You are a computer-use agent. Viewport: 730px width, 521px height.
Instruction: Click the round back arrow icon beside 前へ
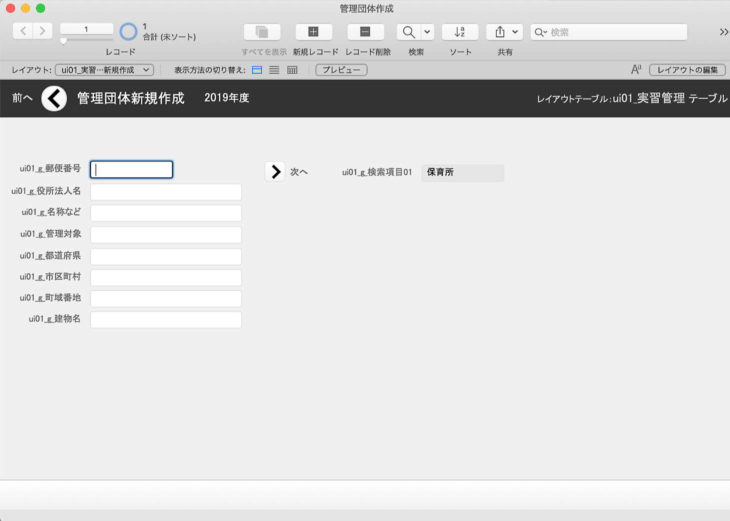click(54, 98)
